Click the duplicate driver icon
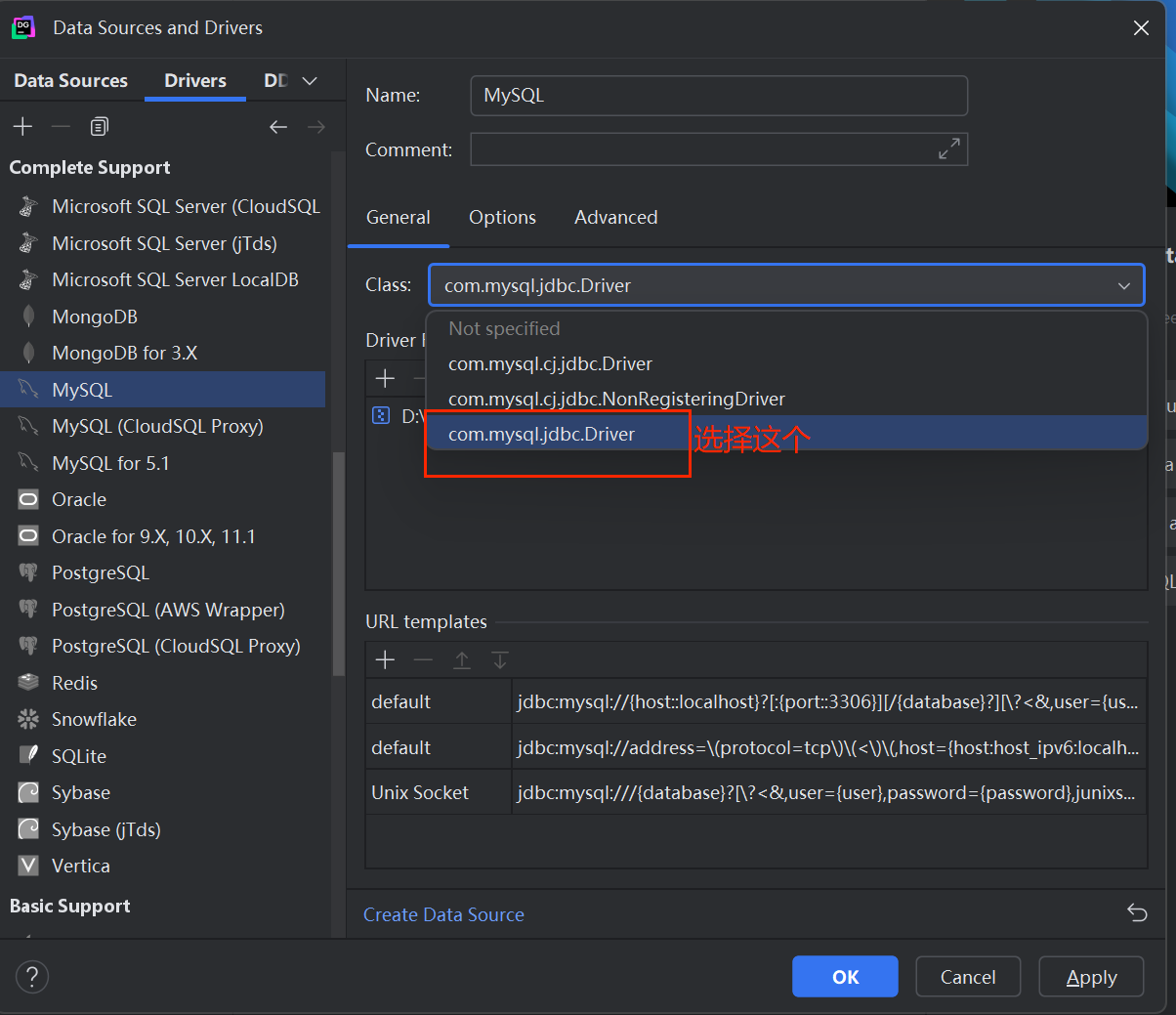 (99, 126)
